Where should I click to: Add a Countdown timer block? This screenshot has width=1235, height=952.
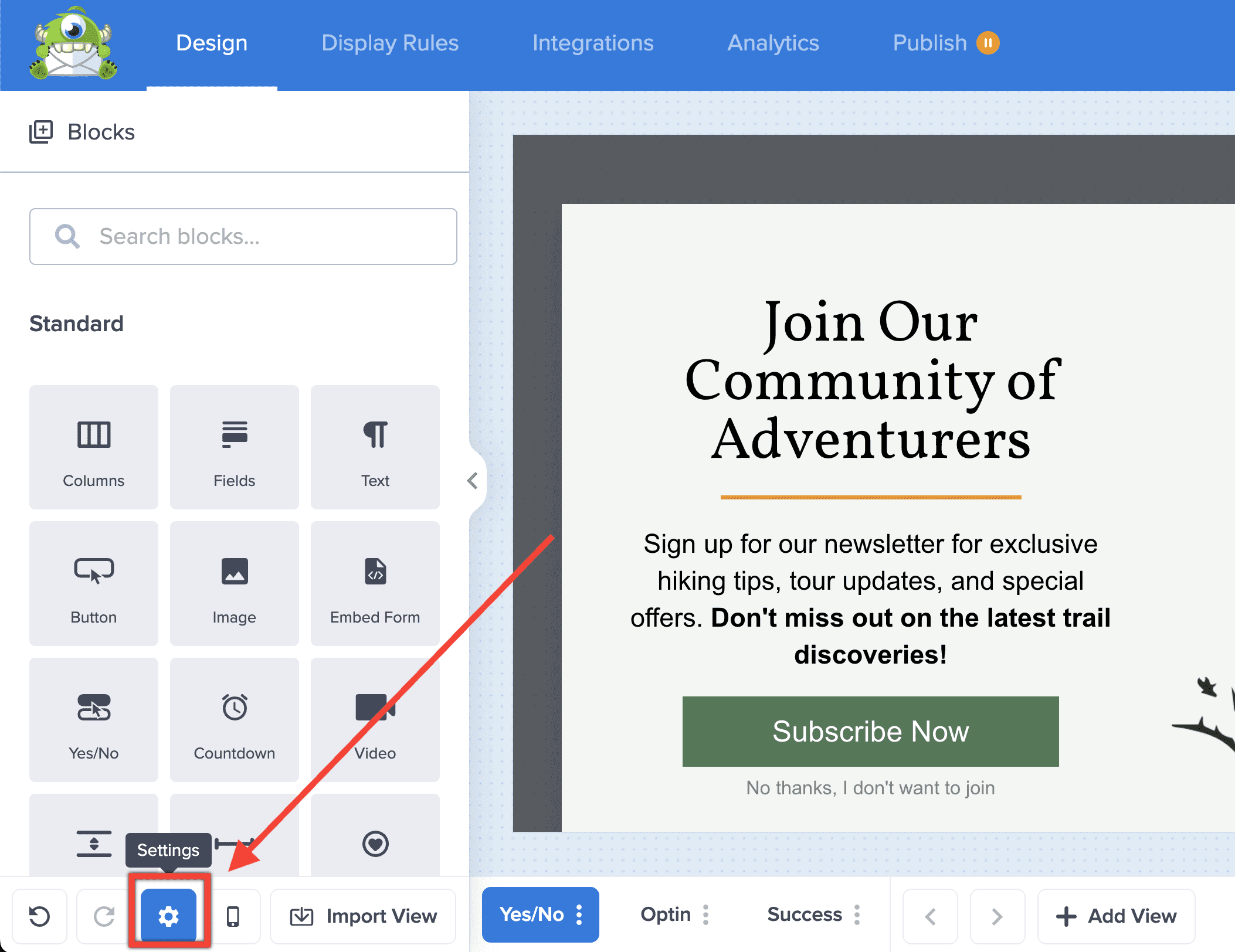[234, 720]
